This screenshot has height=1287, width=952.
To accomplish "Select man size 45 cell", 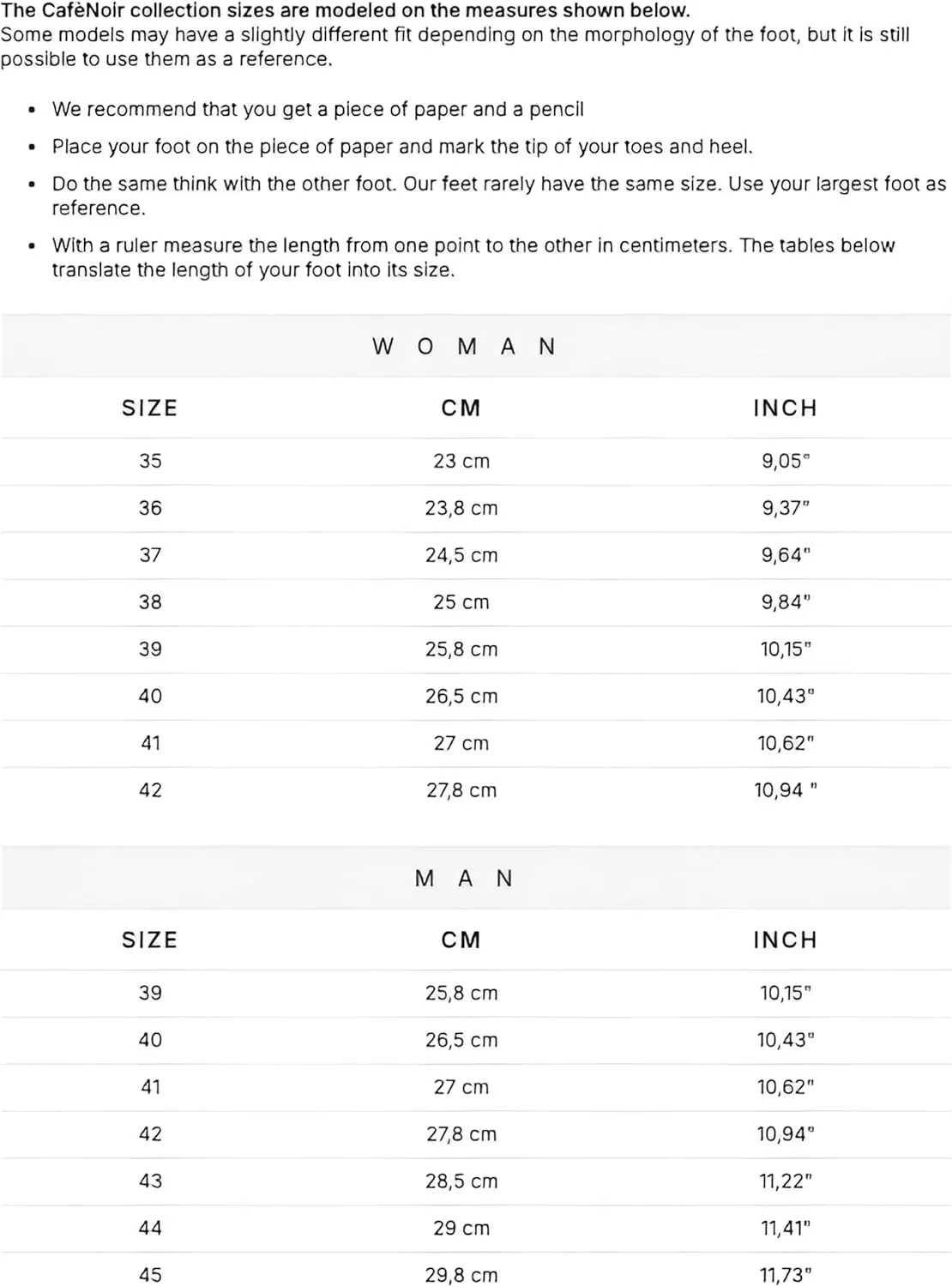I will click(x=150, y=1275).
